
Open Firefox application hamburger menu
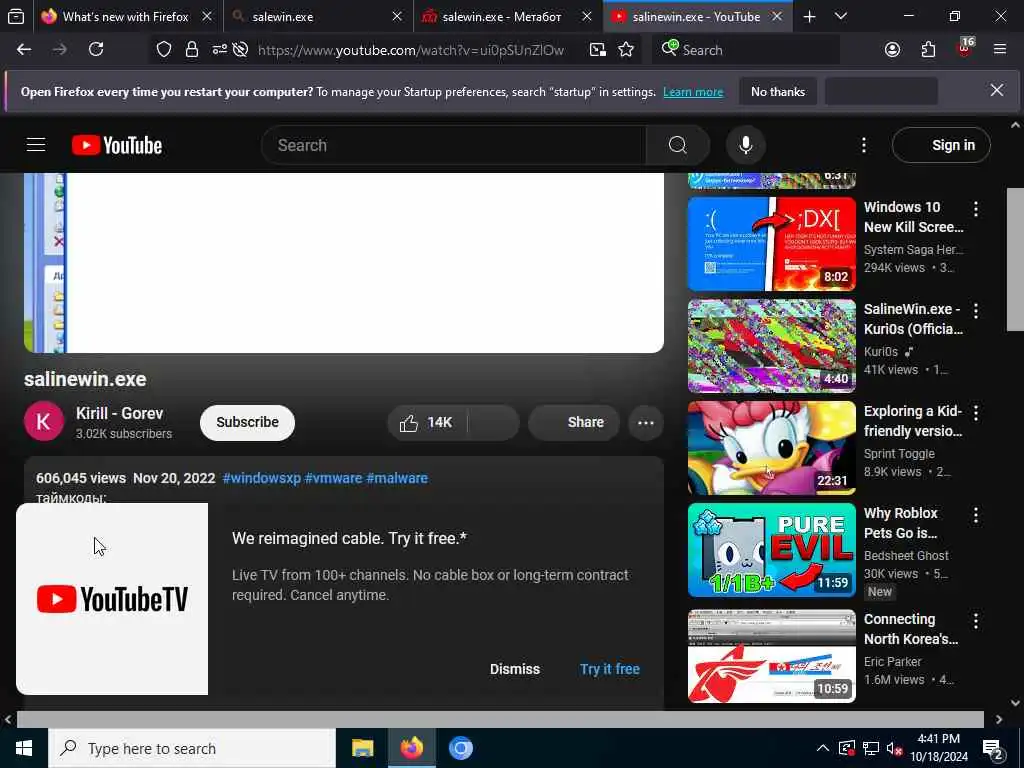click(1000, 50)
